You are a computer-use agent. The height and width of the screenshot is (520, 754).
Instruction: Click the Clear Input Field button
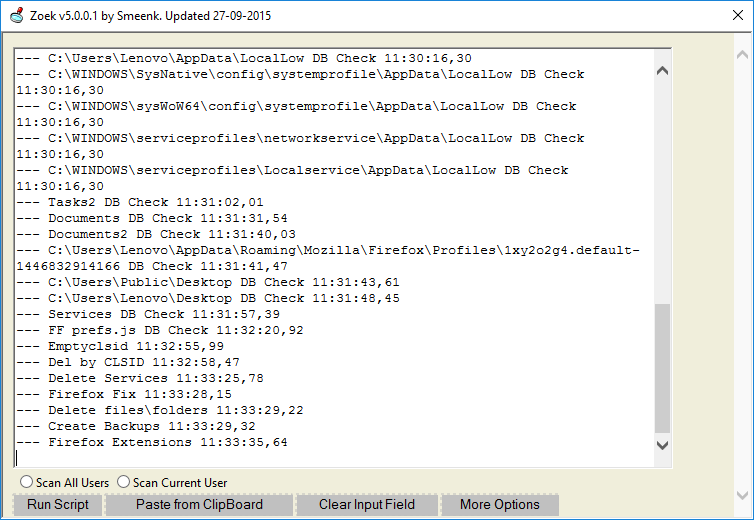click(366, 504)
